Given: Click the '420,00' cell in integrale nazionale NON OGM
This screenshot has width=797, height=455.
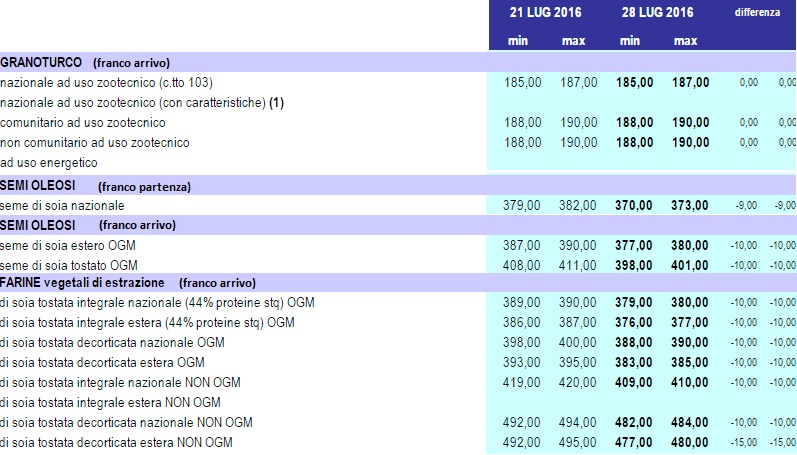Looking at the screenshot, I should click(577, 382).
